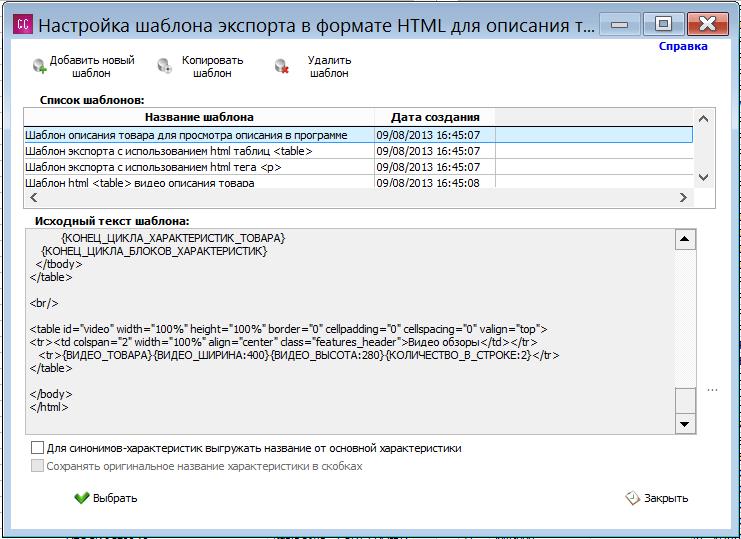The height and width of the screenshot is (539, 741).
Task: Click the Выбрать button label
Action: [115, 498]
